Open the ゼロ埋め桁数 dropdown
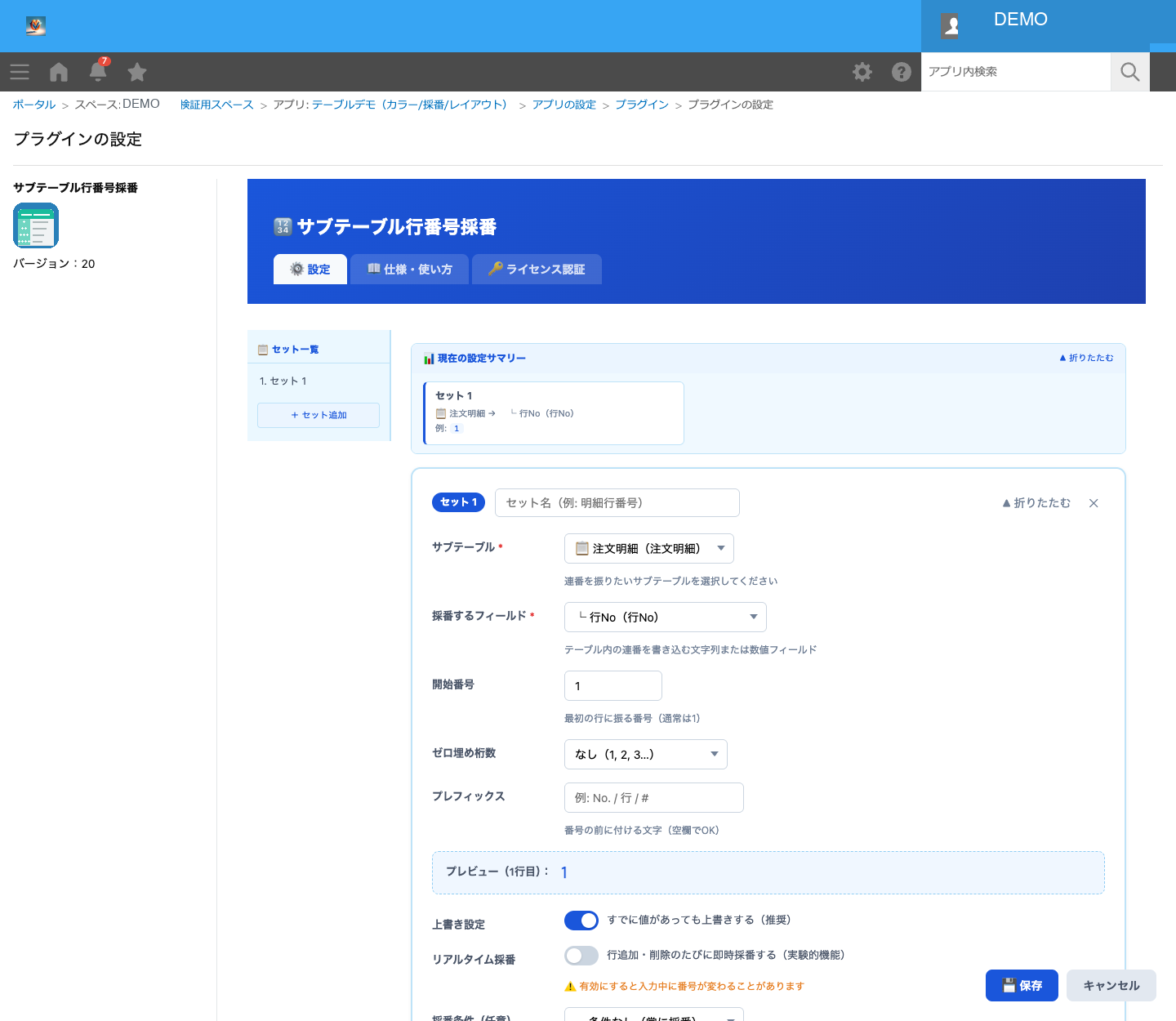Image resolution: width=1176 pixels, height=1021 pixels. [x=646, y=754]
